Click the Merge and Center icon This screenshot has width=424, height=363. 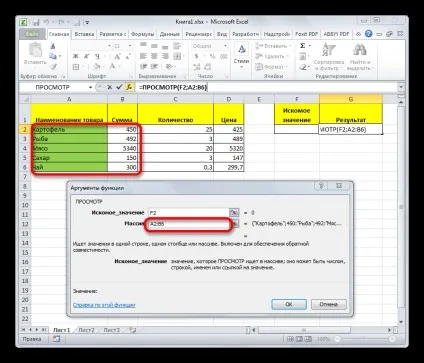(x=177, y=56)
